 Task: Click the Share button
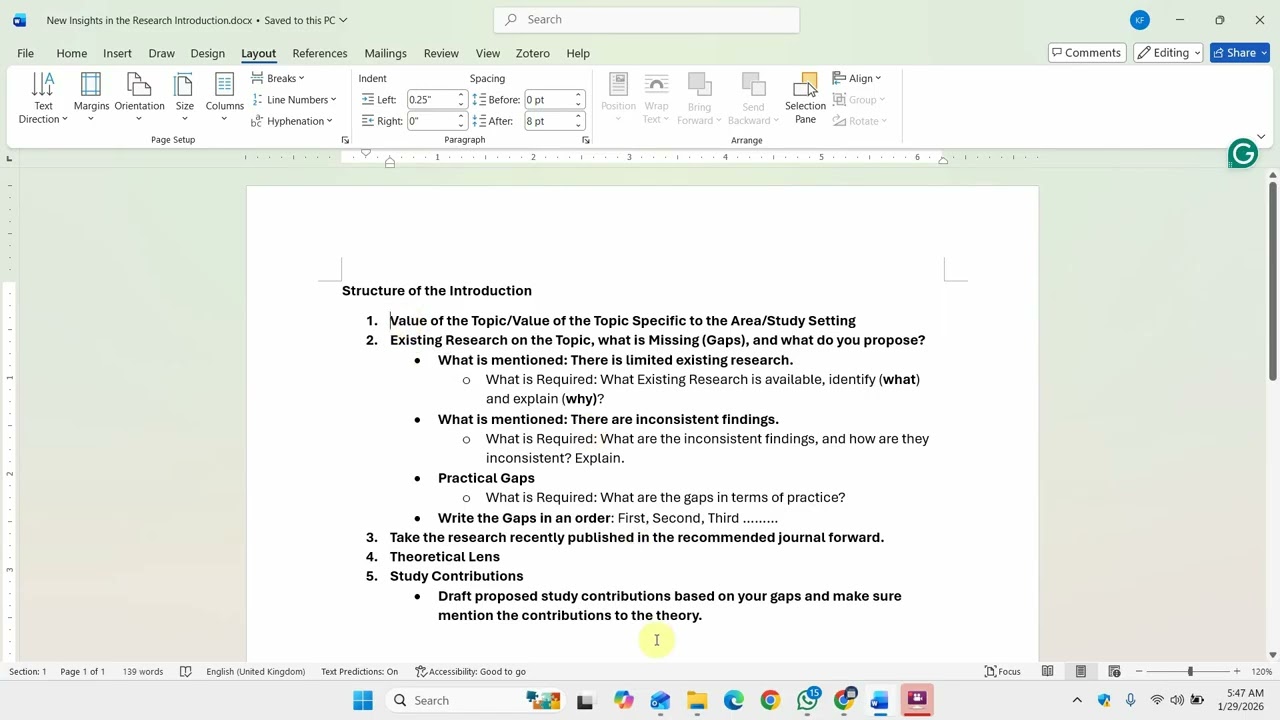[1240, 53]
